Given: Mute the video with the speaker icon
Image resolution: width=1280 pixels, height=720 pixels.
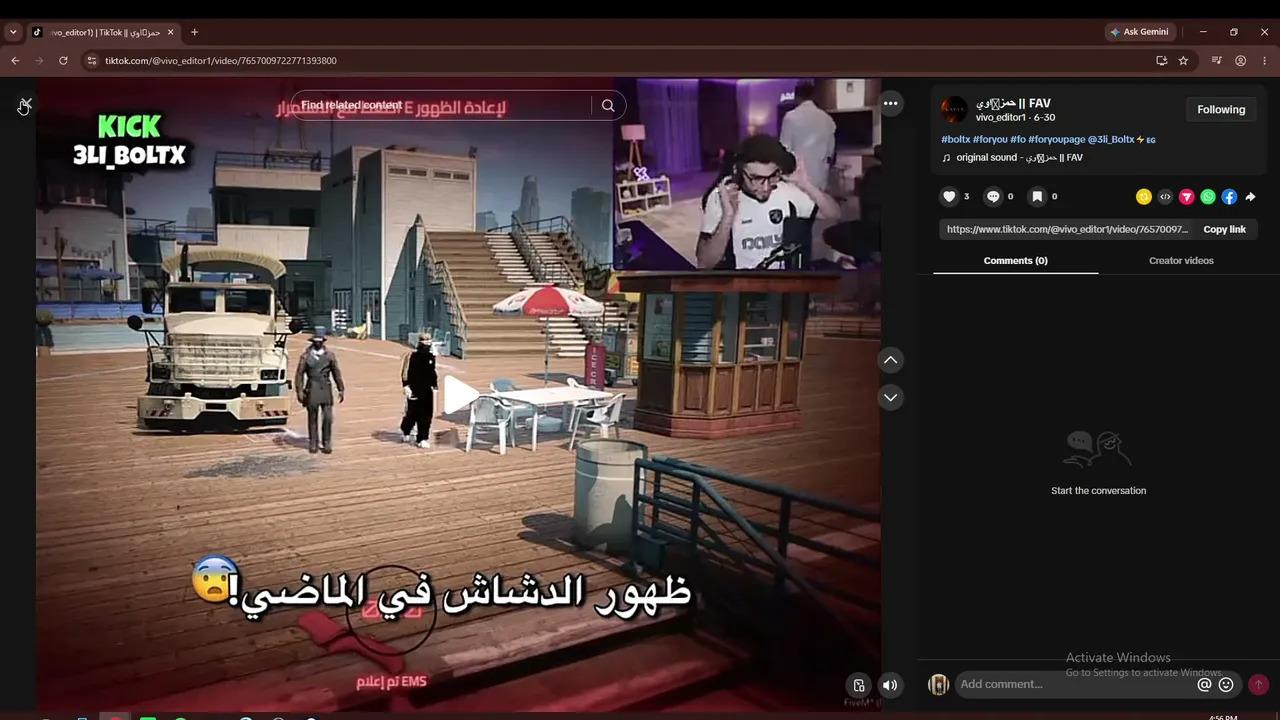Looking at the screenshot, I should click(889, 685).
